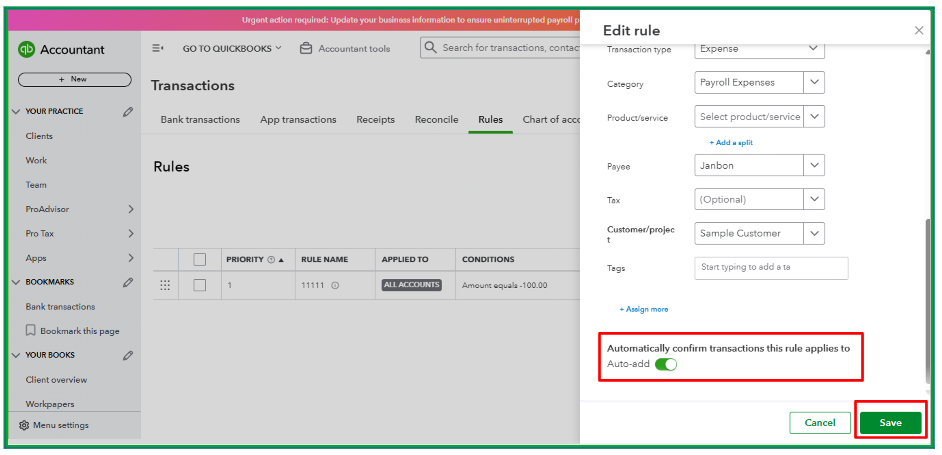
Task: Open Clients in the sidebar
Action: [x=39, y=136]
